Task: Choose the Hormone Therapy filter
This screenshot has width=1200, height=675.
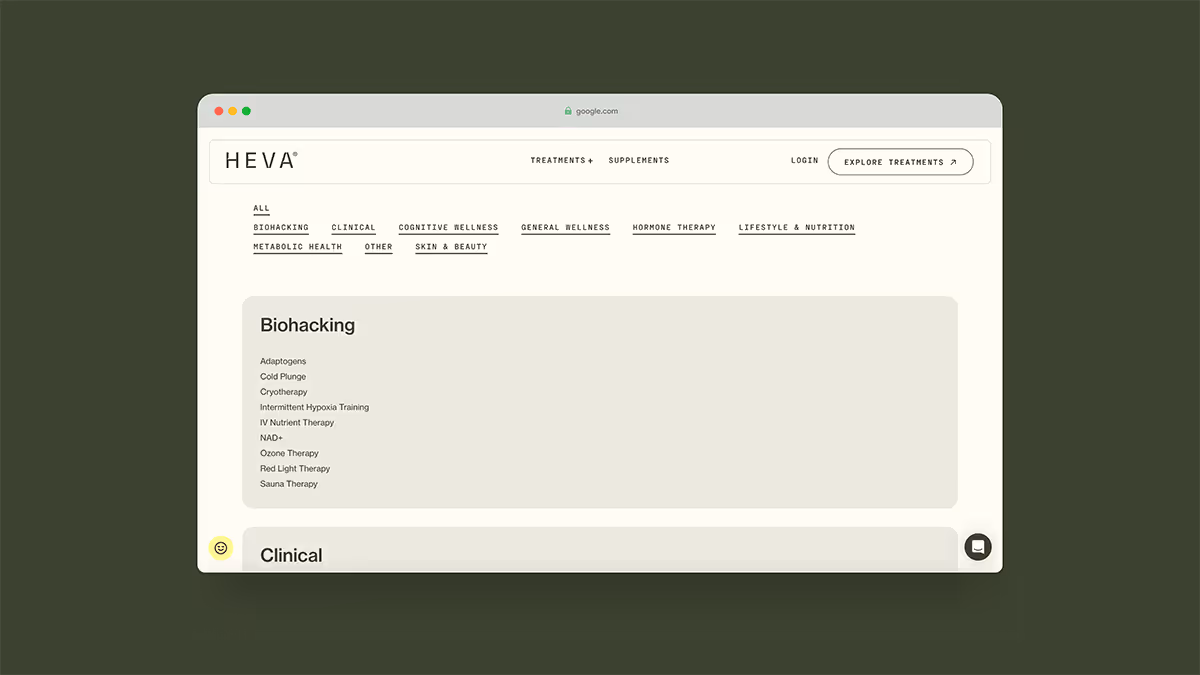Action: click(674, 228)
